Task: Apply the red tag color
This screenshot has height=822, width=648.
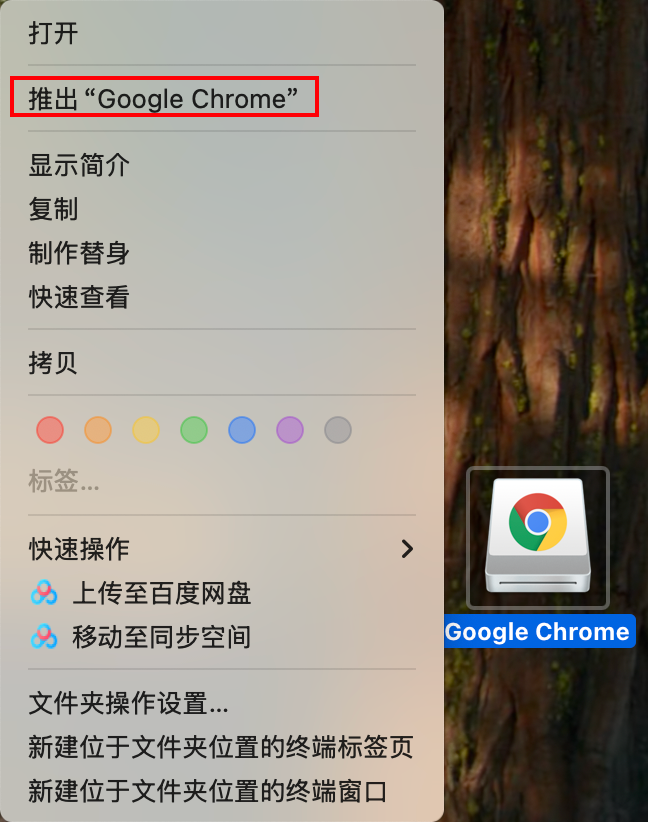Action: tap(50, 430)
